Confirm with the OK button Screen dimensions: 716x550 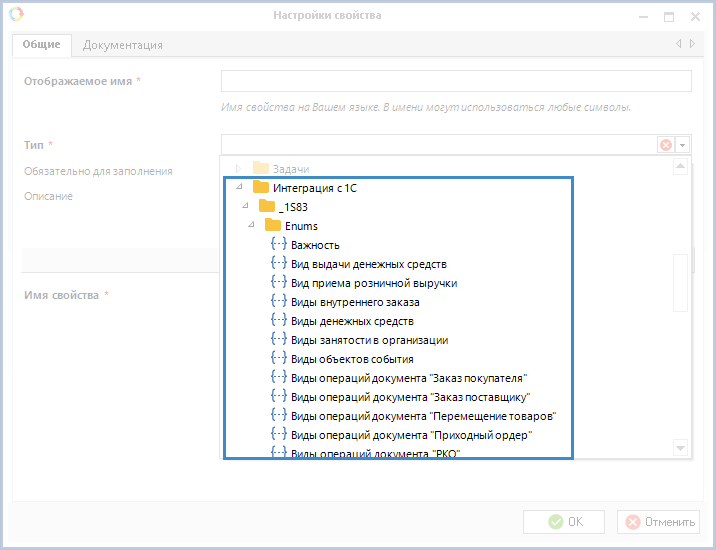[564, 522]
